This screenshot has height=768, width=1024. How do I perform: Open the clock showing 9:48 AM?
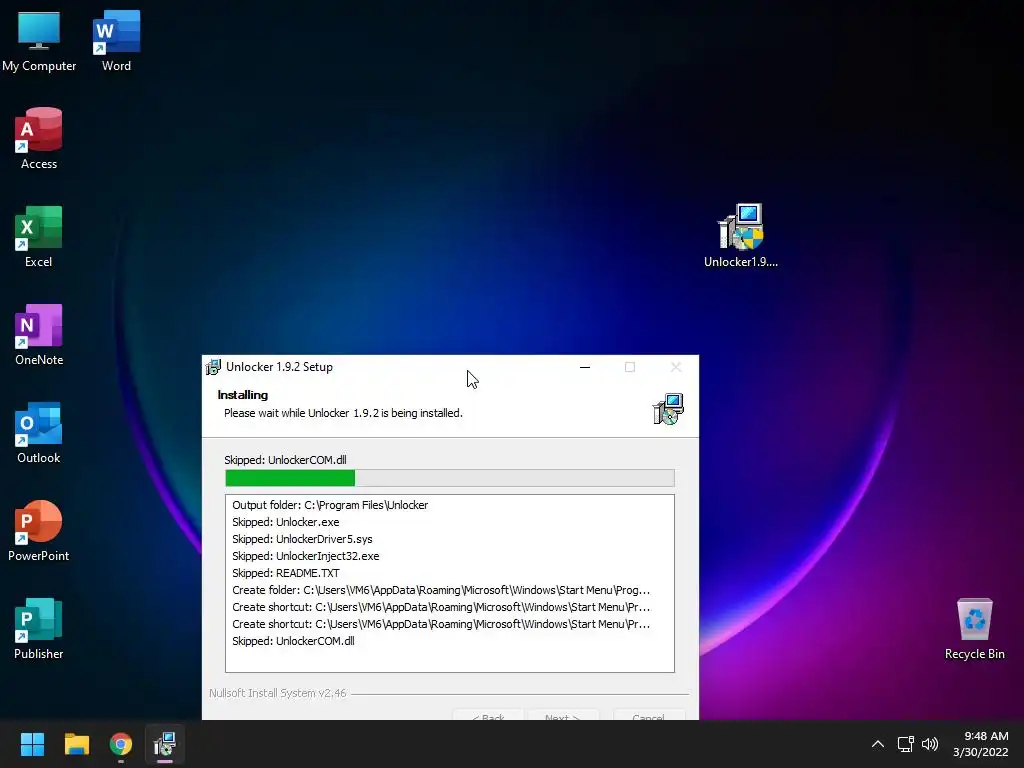[x=980, y=744]
